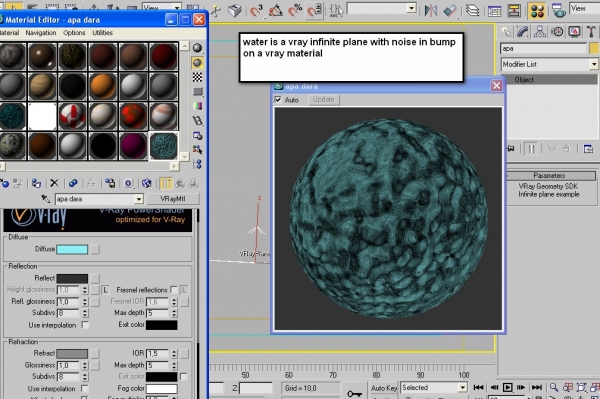Click Reset Map/Mtl X icon
This screenshot has height=399, width=600.
pyautogui.click(x=54, y=183)
